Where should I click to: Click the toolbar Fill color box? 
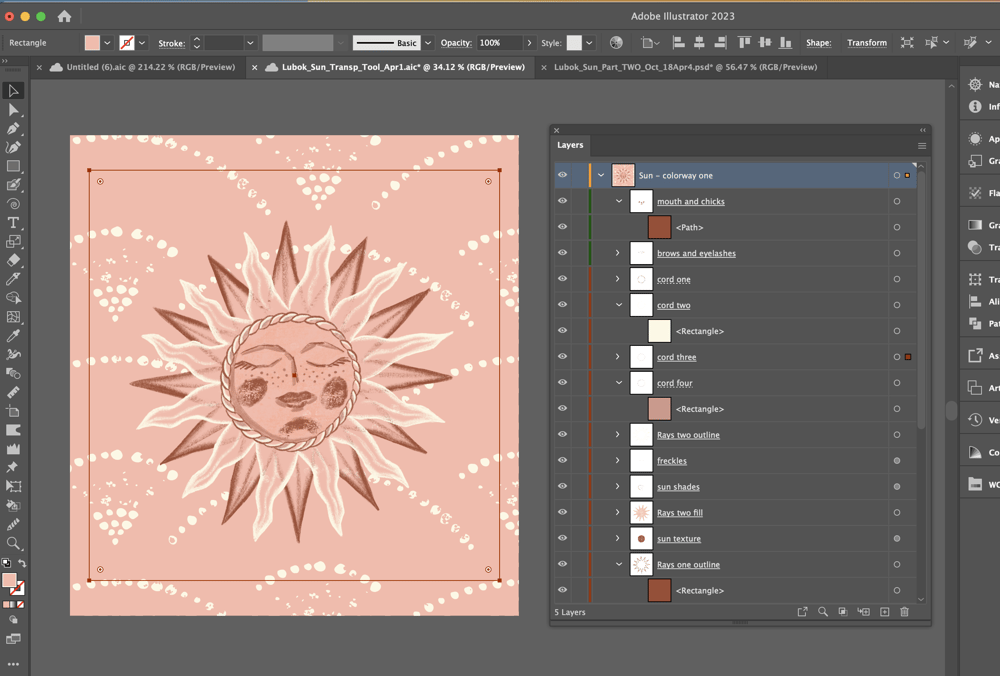[x=9, y=580]
